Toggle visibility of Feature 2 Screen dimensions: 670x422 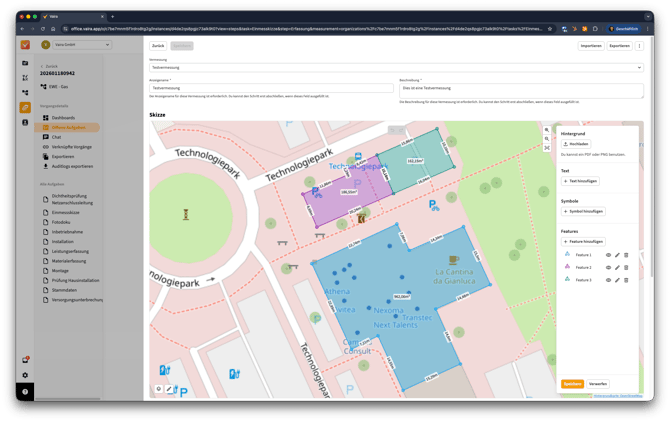608,268
